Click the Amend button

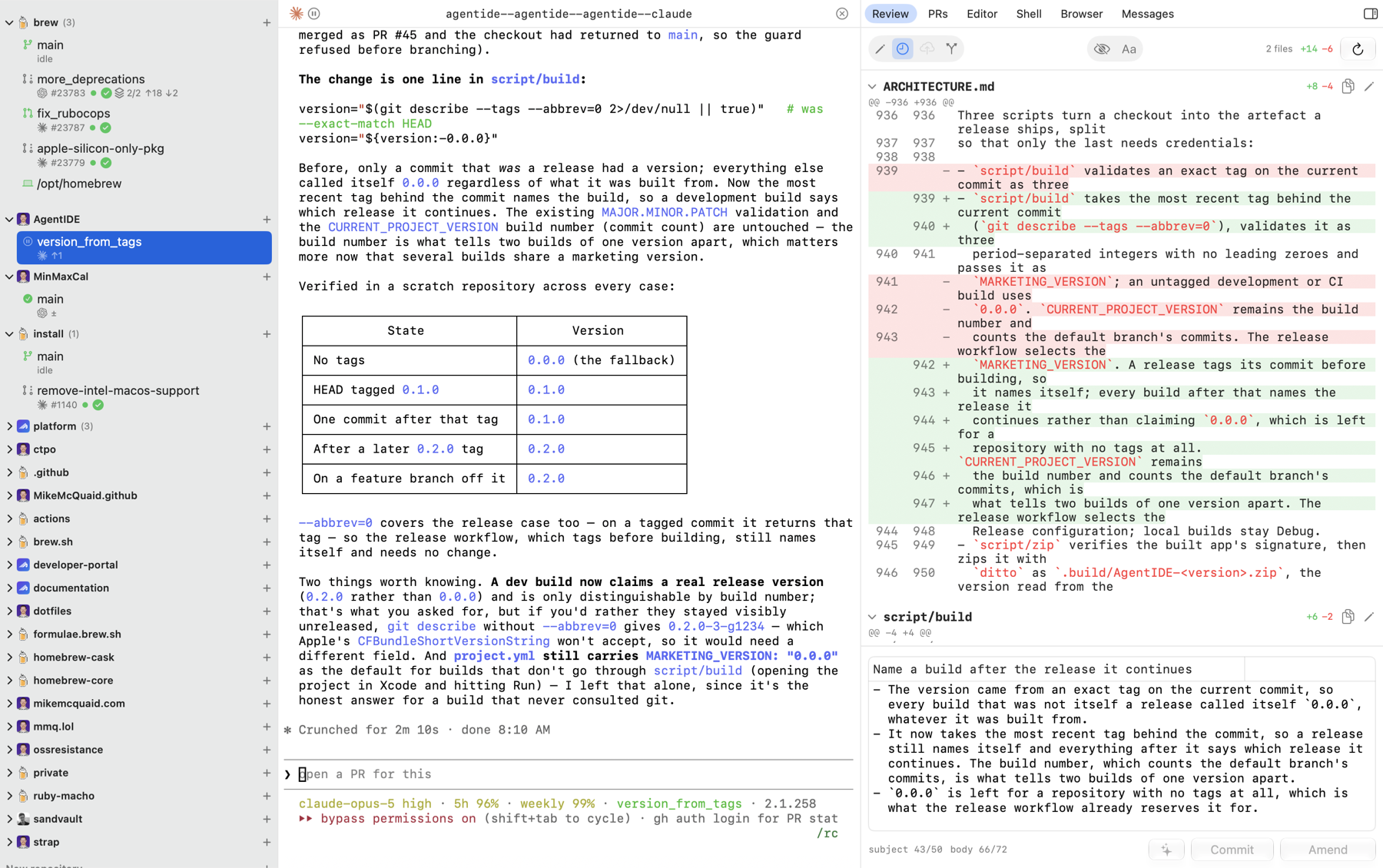1328,850
